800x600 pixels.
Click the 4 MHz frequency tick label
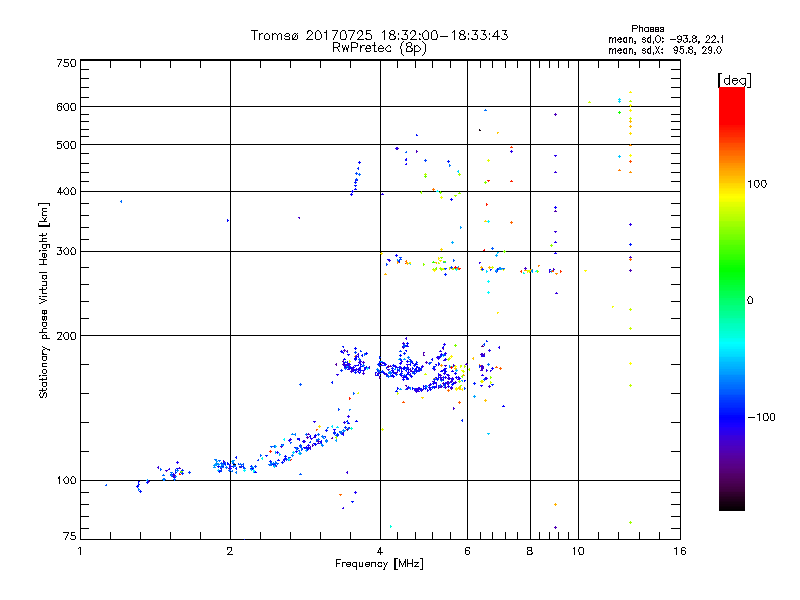[x=380, y=551]
